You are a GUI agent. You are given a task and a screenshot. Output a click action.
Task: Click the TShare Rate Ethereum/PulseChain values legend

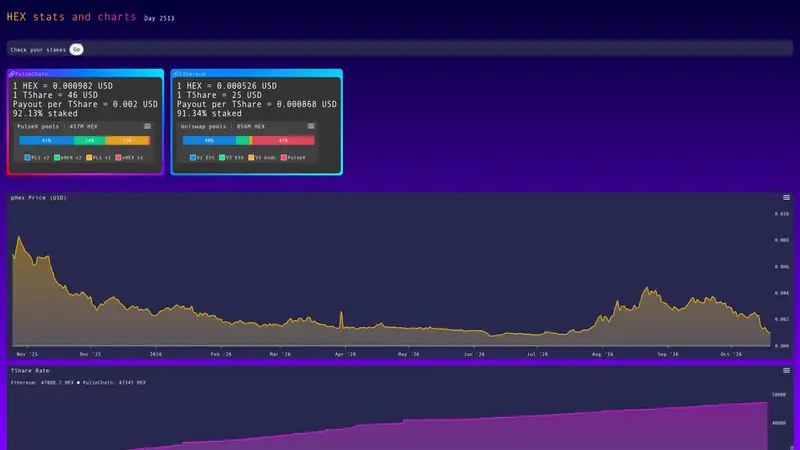[x=78, y=382]
